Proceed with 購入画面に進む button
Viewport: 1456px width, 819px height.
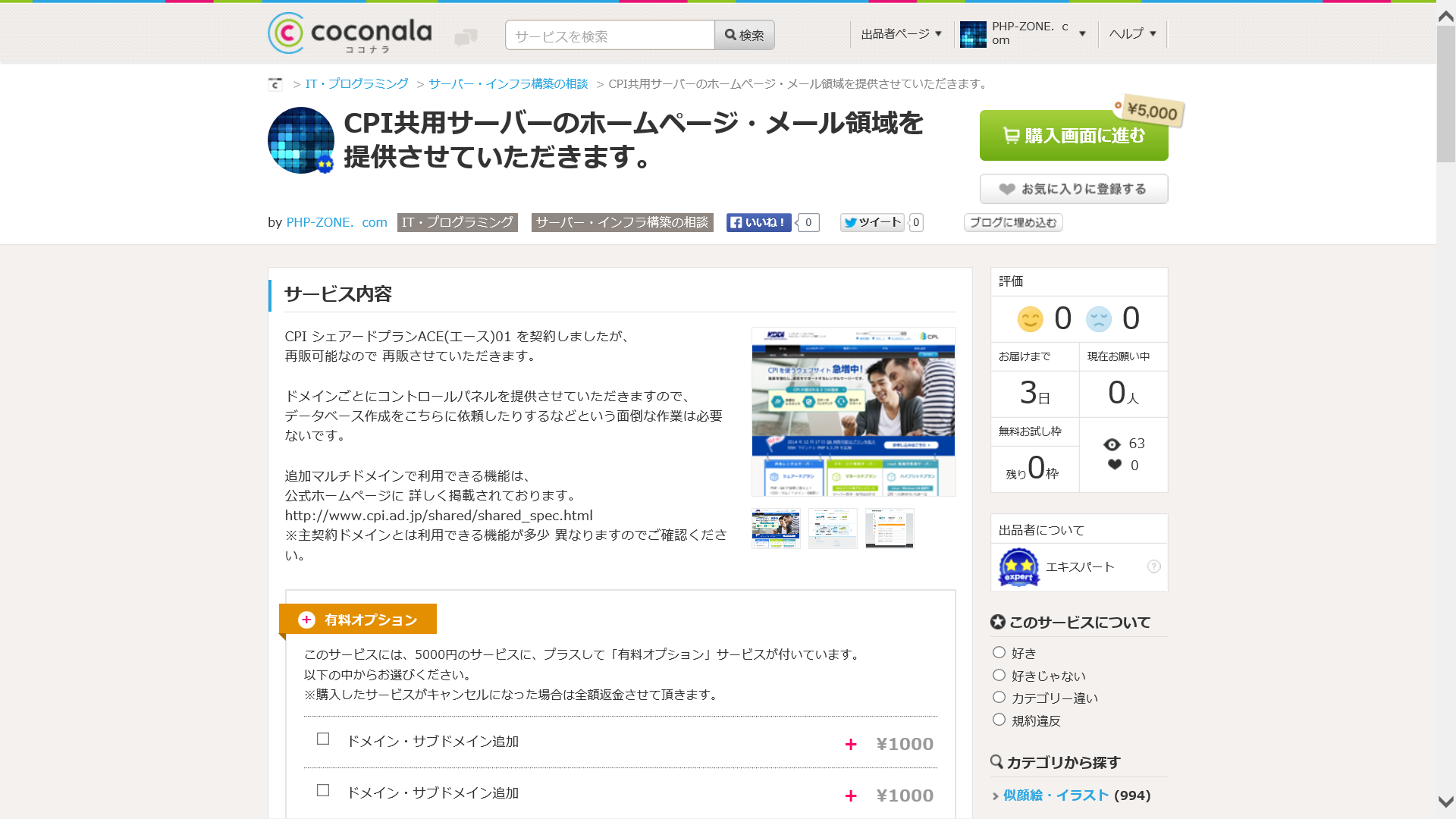[1074, 136]
